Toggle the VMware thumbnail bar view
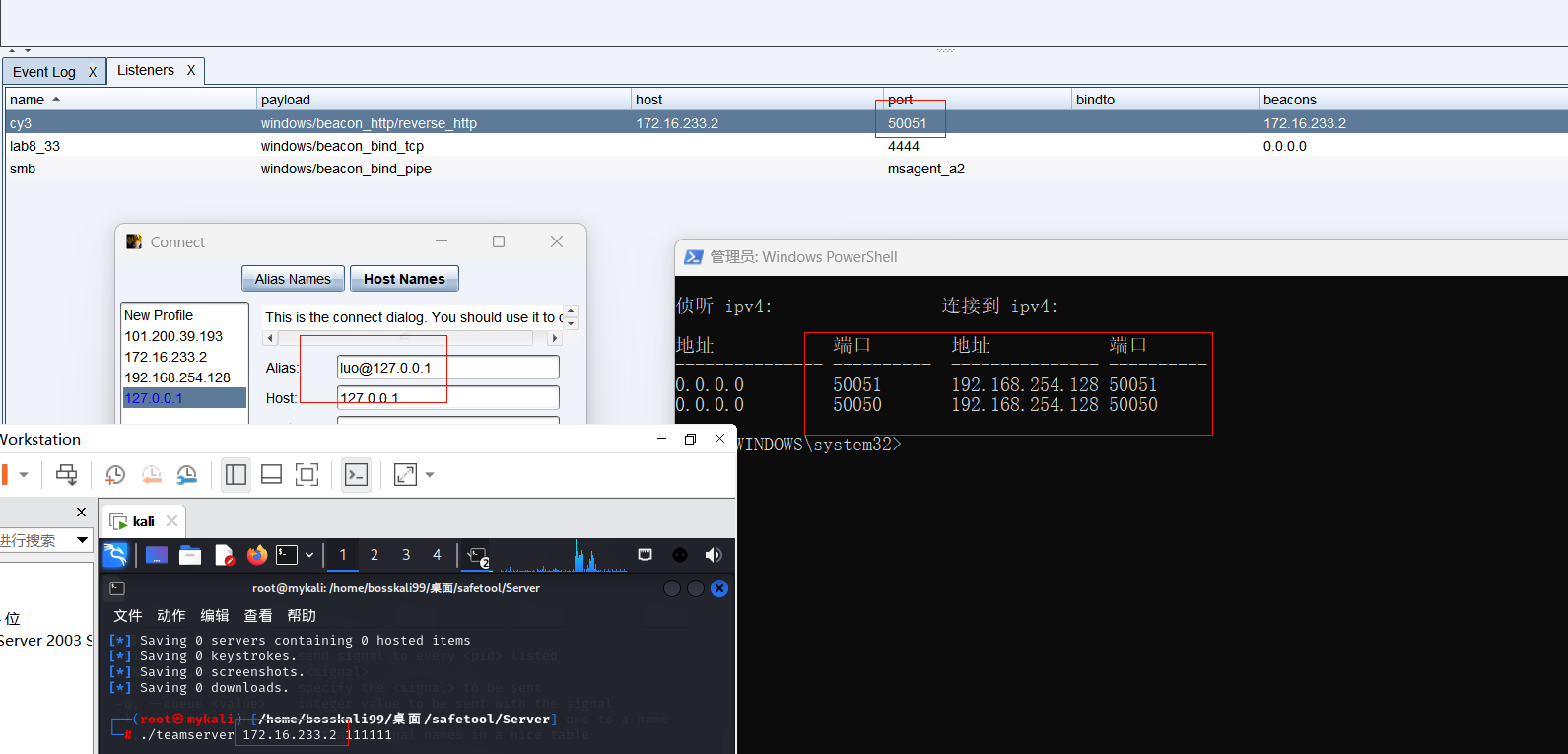 click(271, 475)
